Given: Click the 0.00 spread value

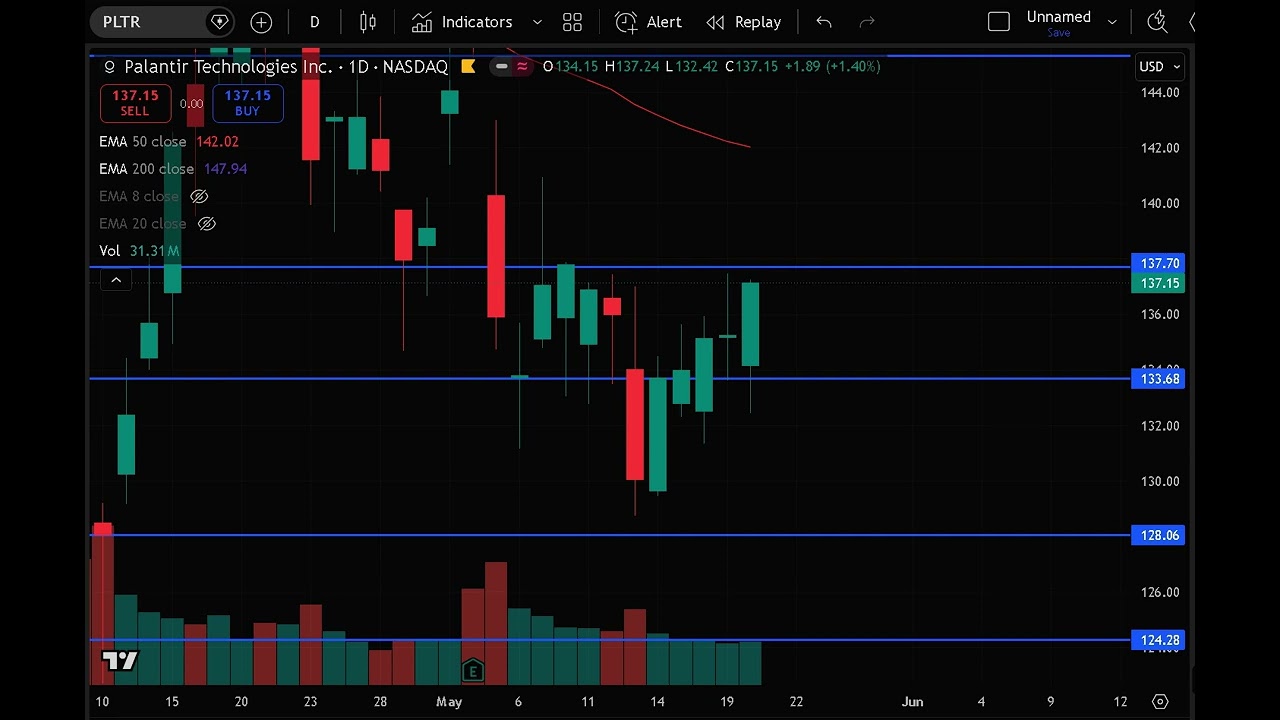Looking at the screenshot, I should (x=191, y=104).
